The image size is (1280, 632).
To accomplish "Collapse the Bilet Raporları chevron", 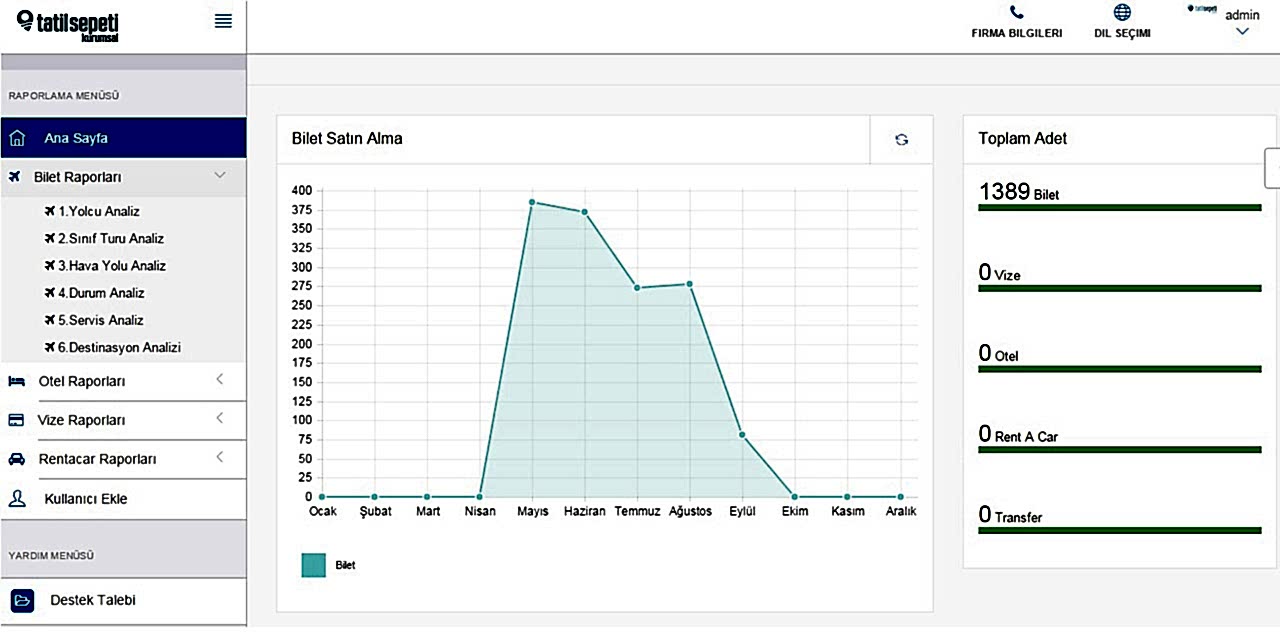I will 220,175.
